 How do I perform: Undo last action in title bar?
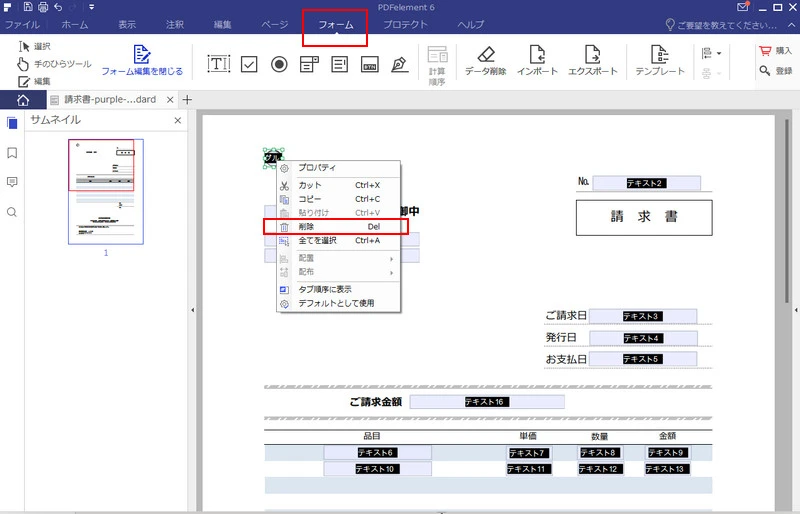[x=58, y=7]
